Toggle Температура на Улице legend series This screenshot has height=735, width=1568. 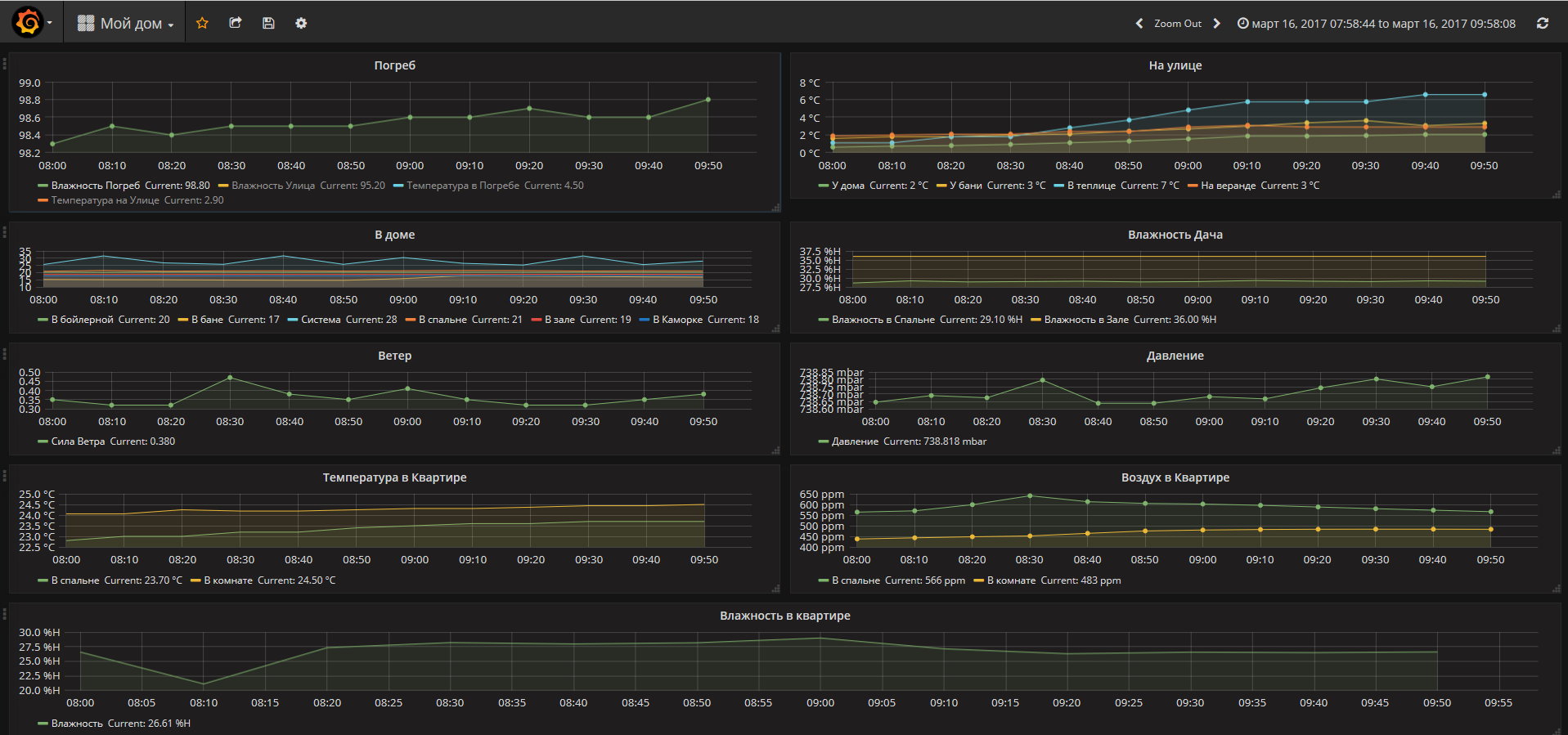pos(105,200)
